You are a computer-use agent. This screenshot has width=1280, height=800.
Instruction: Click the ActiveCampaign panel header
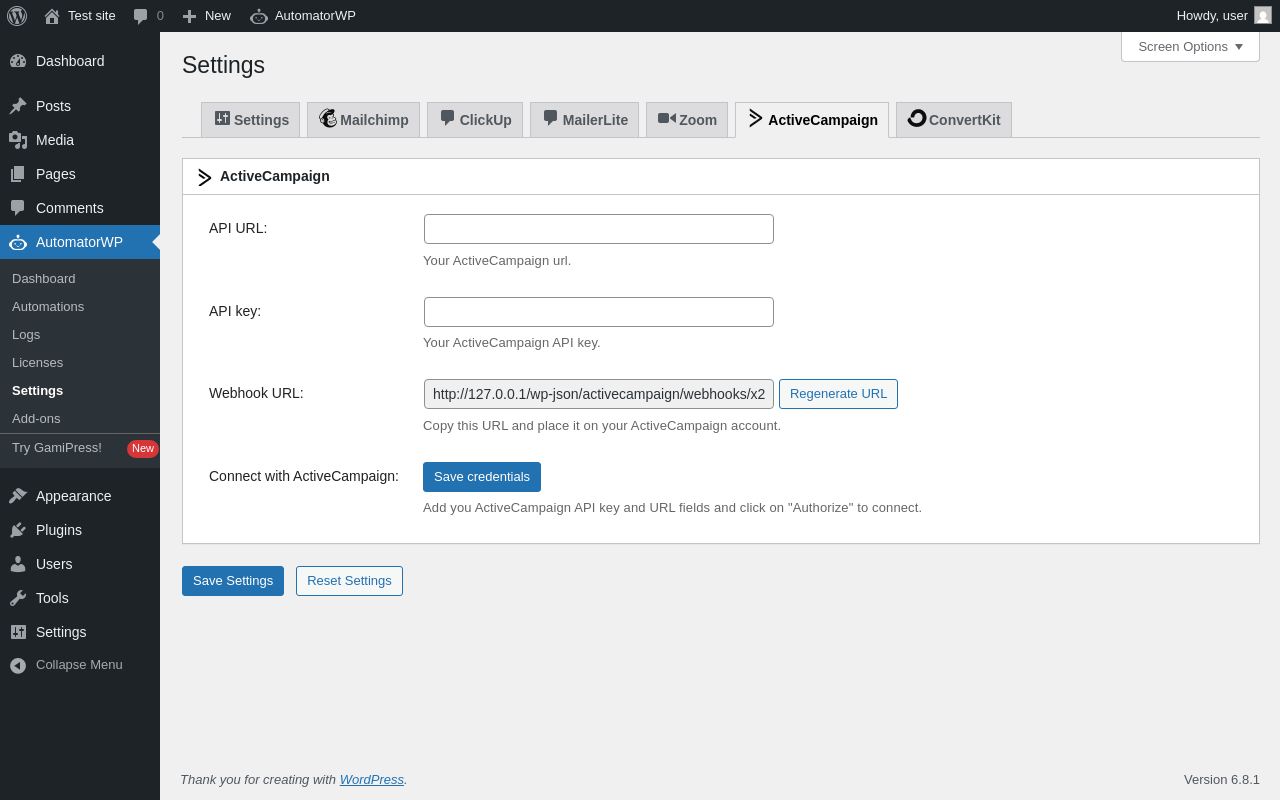(721, 177)
